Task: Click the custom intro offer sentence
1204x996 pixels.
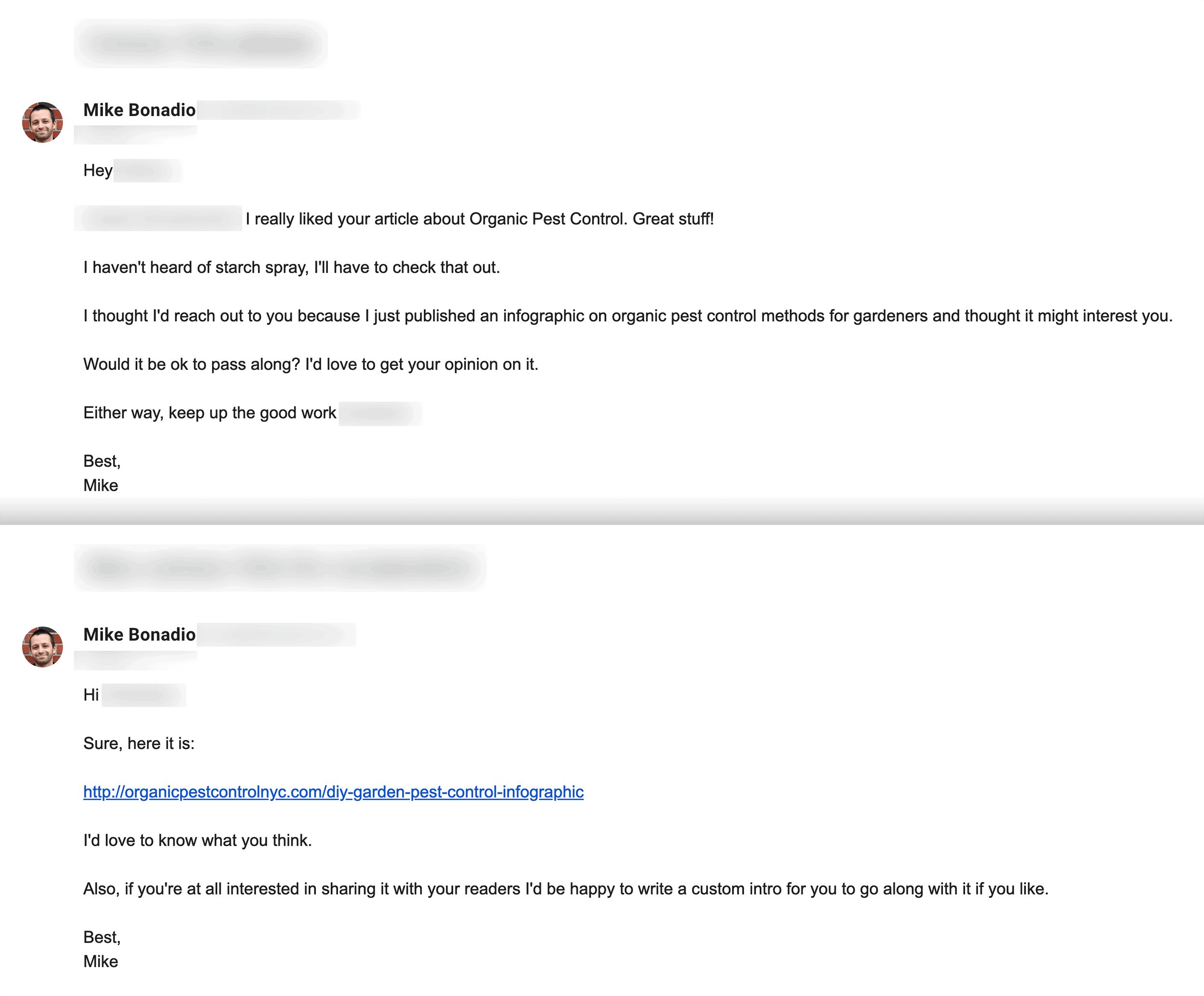Action: [566, 889]
